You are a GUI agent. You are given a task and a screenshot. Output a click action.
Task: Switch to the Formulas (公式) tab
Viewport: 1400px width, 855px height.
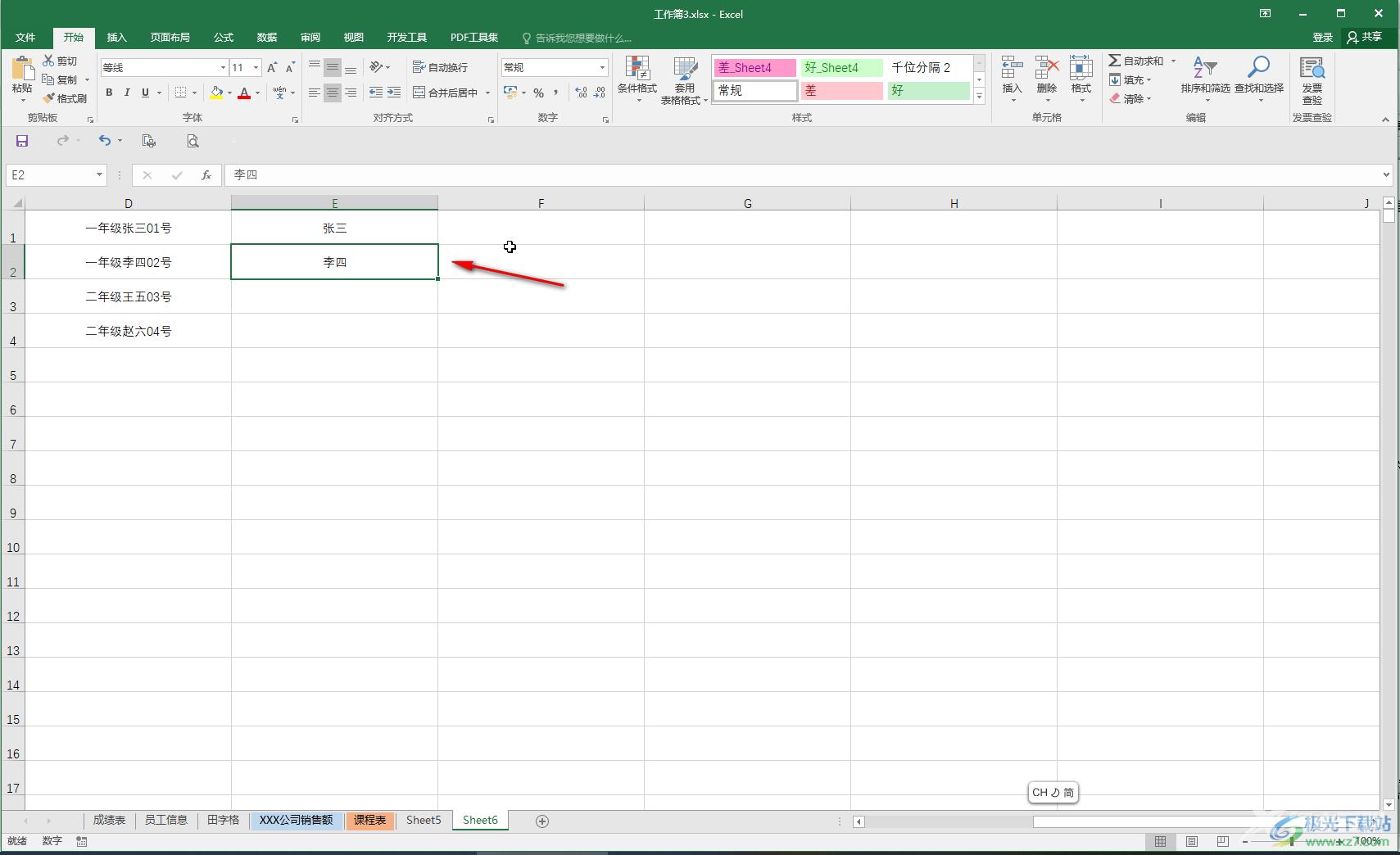click(x=224, y=38)
